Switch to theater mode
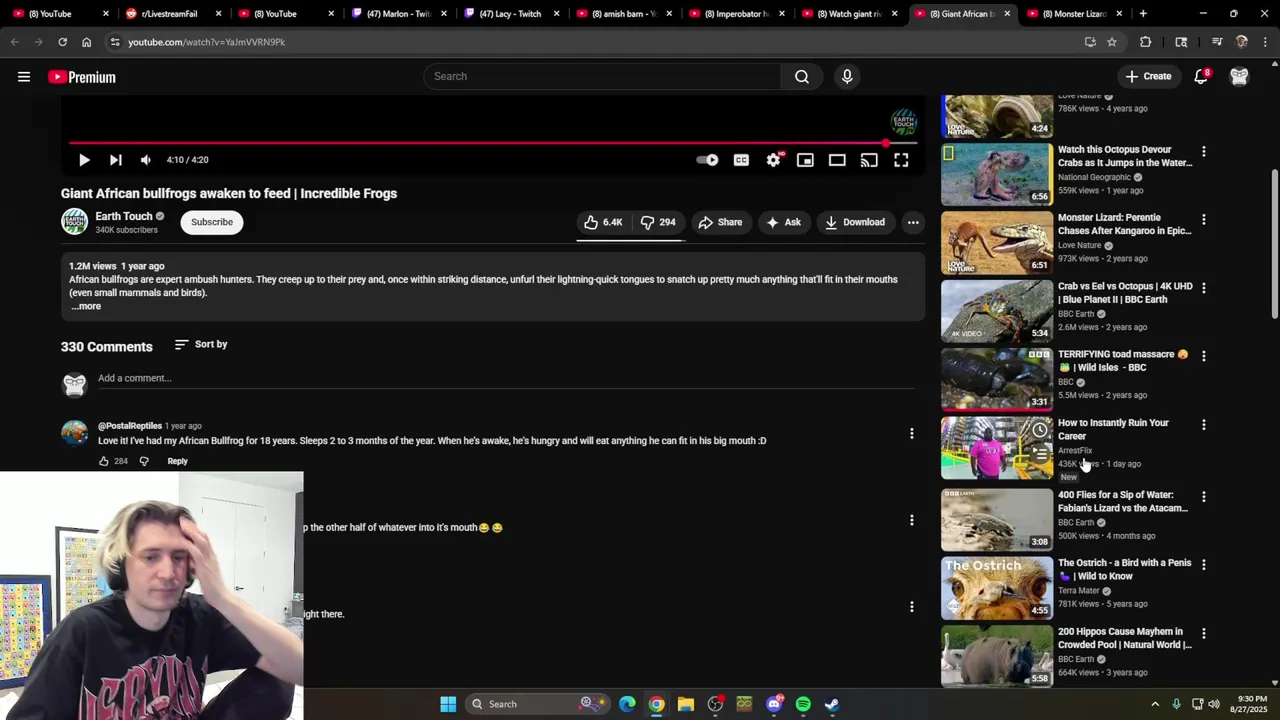 coord(837,160)
